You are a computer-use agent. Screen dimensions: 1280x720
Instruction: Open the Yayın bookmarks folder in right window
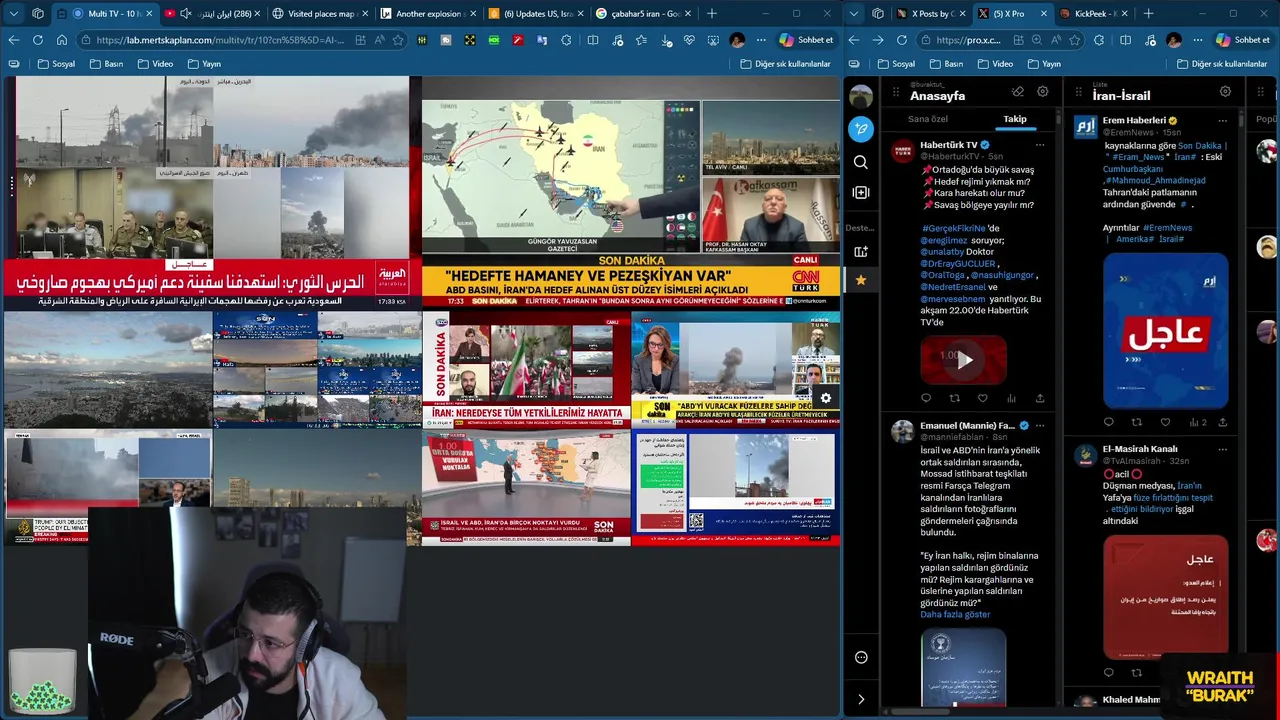[1043, 64]
